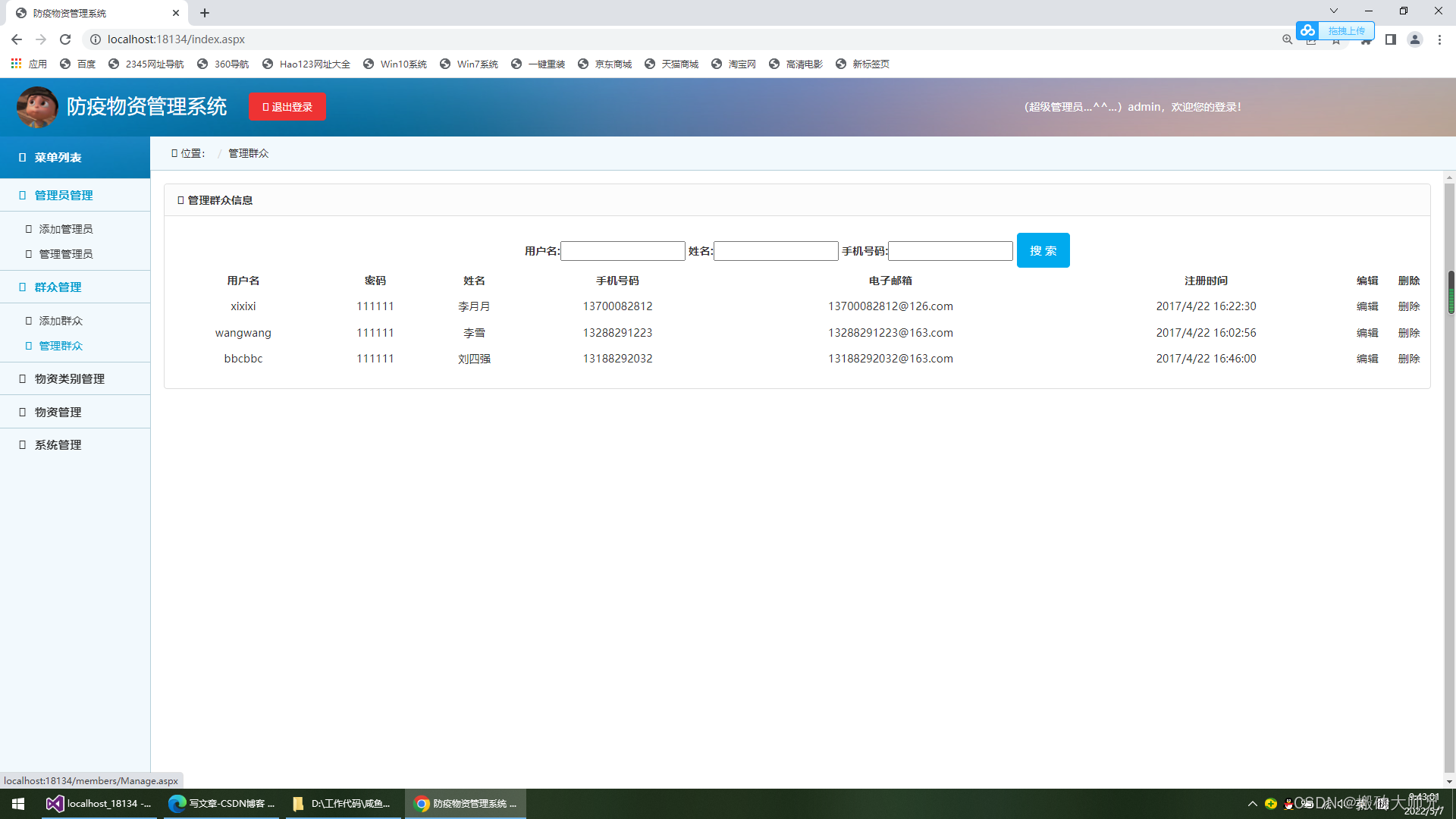Click 编辑 link for user xixixi
This screenshot has width=1456, height=819.
click(1367, 306)
